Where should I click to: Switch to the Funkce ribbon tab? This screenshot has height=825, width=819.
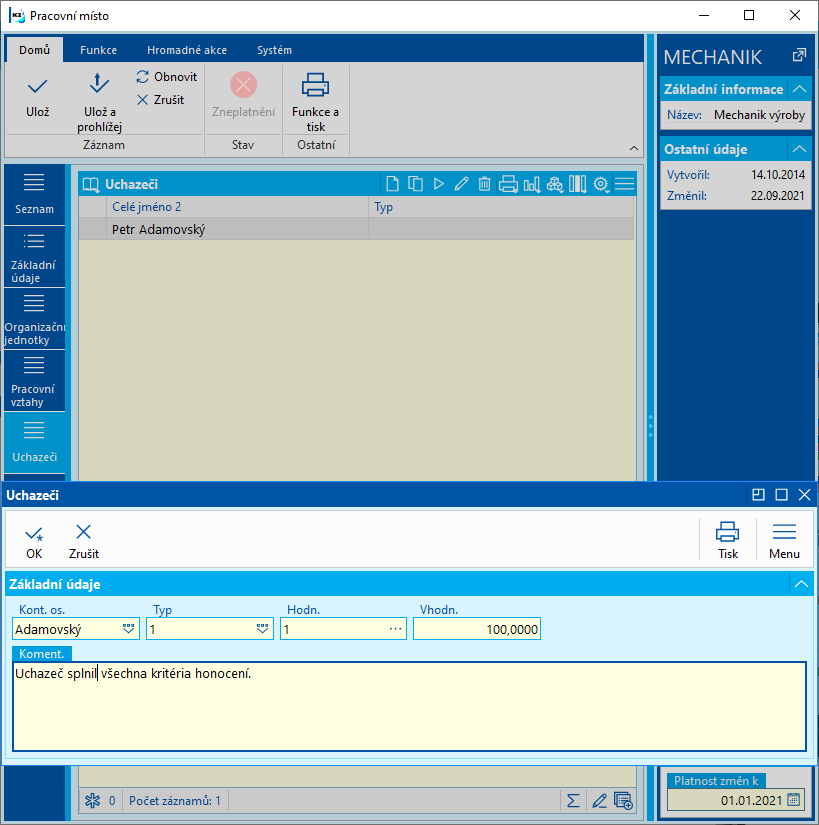pos(98,50)
